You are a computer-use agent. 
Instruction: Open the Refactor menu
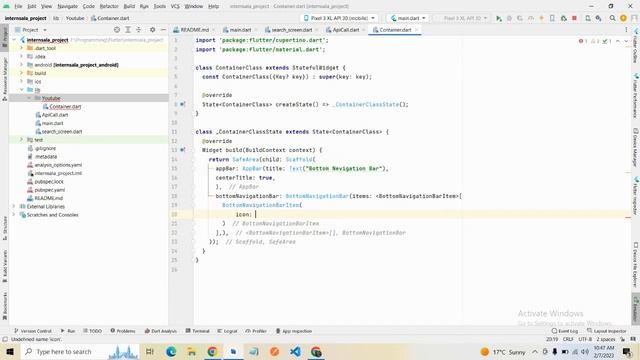click(109, 6)
